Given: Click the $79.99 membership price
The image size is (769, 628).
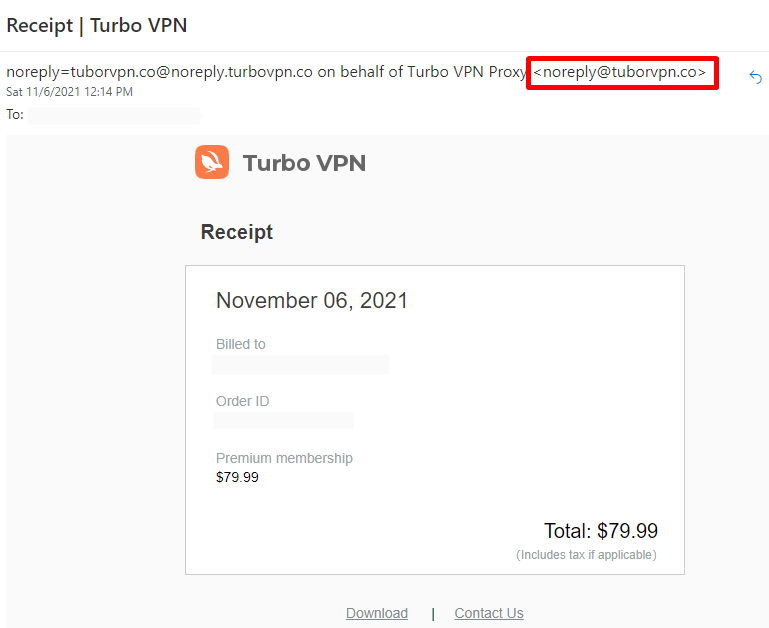Looking at the screenshot, I should (237, 477).
